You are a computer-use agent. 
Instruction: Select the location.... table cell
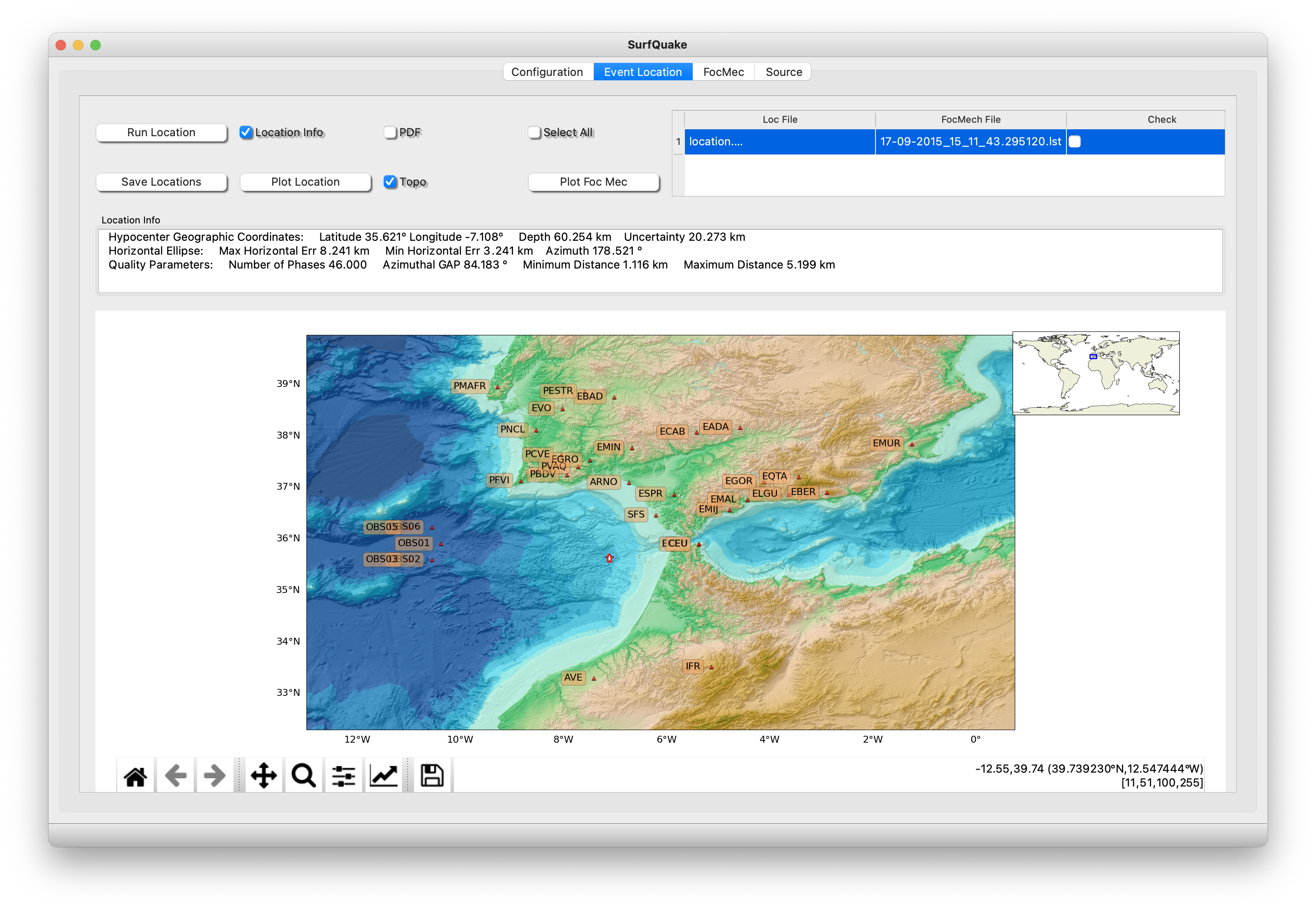coord(780,141)
